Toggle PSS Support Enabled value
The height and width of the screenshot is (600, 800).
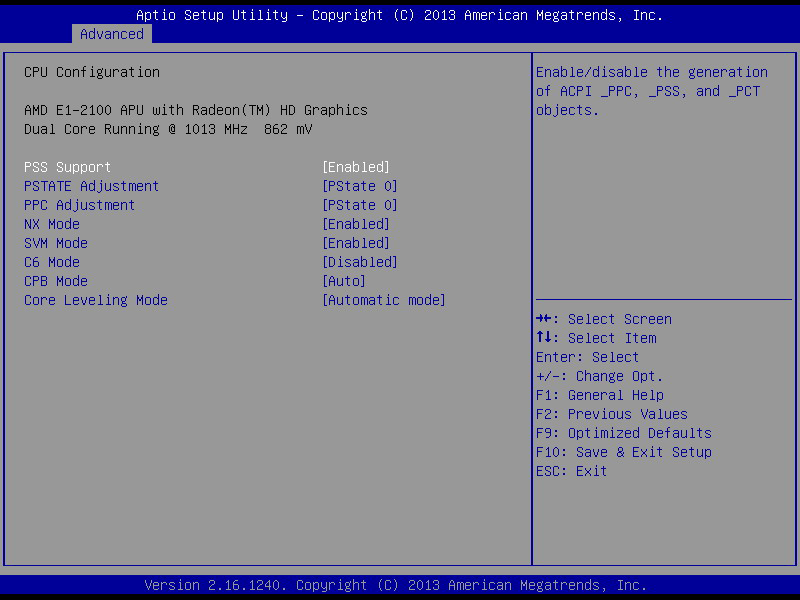[356, 167]
